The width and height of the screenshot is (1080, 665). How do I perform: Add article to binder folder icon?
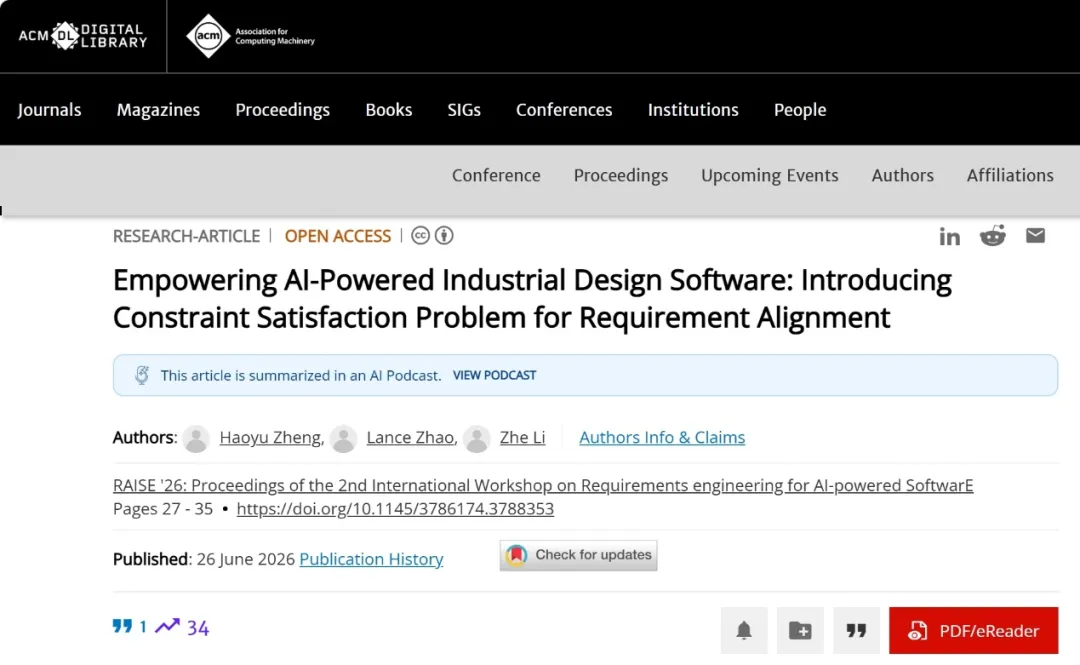[x=800, y=631]
